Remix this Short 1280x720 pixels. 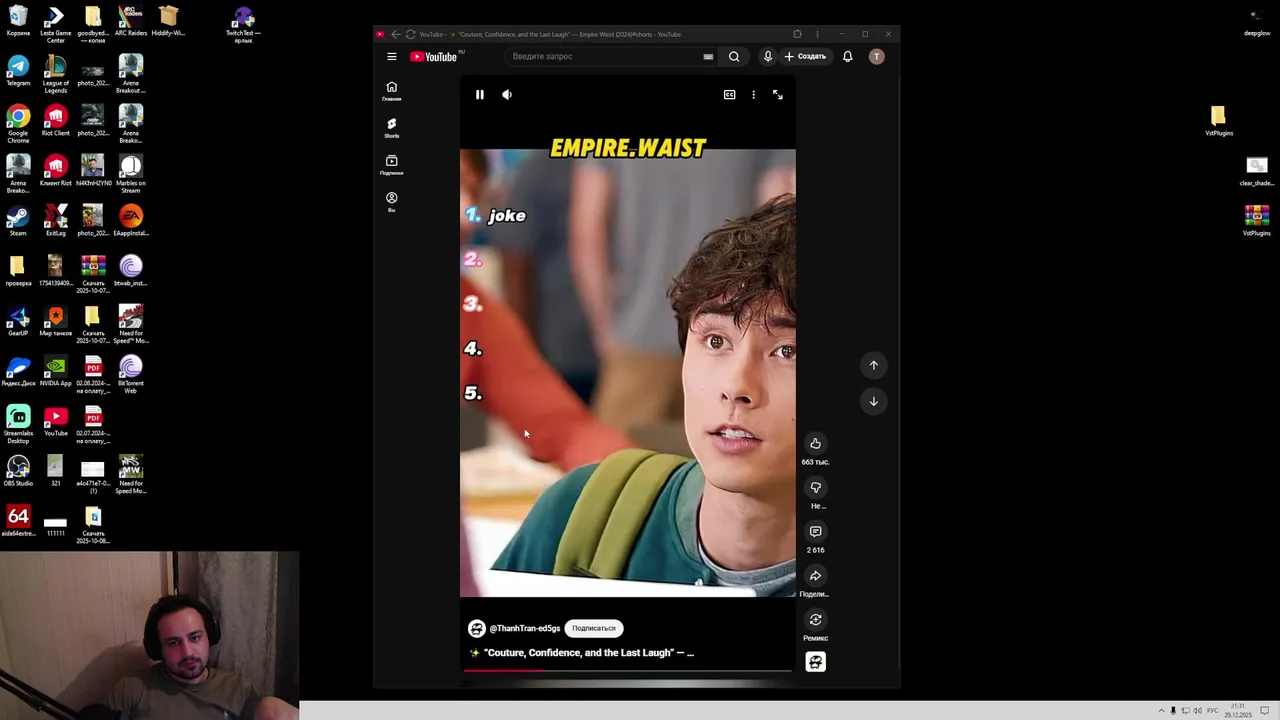tap(816, 620)
